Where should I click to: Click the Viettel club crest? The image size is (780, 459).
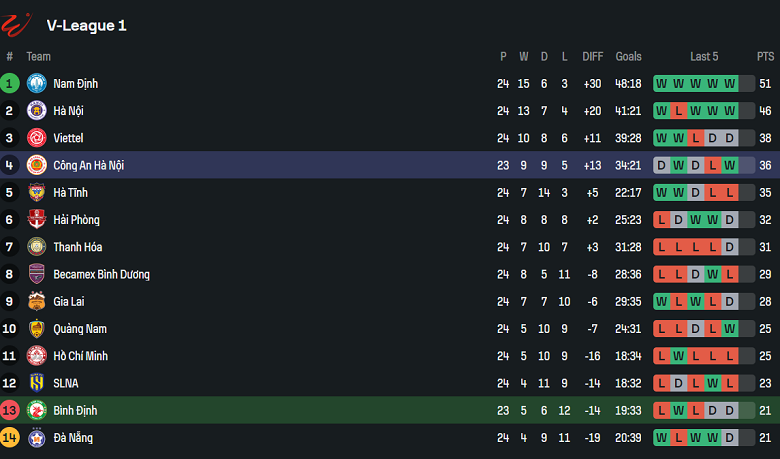pos(37,138)
